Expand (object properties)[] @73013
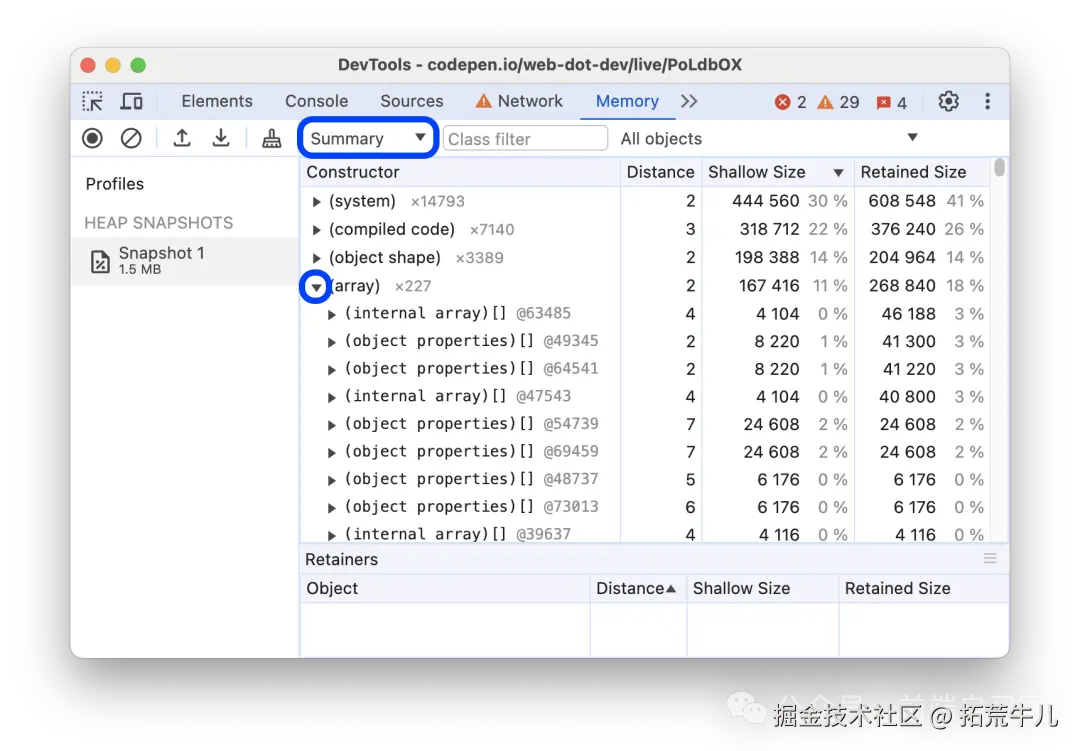The image size is (1080, 751). (331, 507)
